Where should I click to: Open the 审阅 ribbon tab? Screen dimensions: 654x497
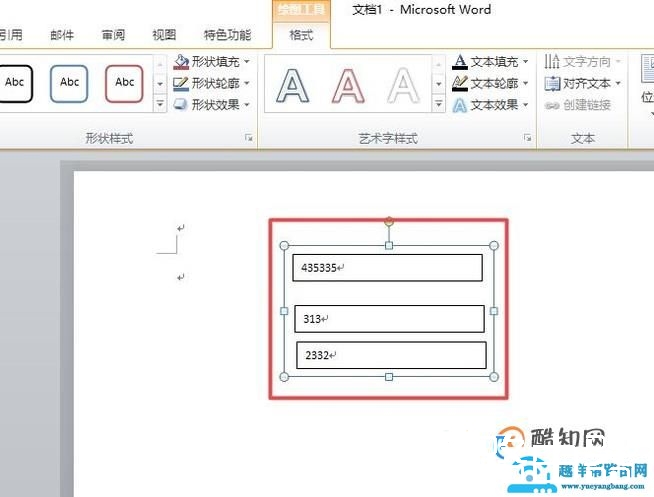113,35
